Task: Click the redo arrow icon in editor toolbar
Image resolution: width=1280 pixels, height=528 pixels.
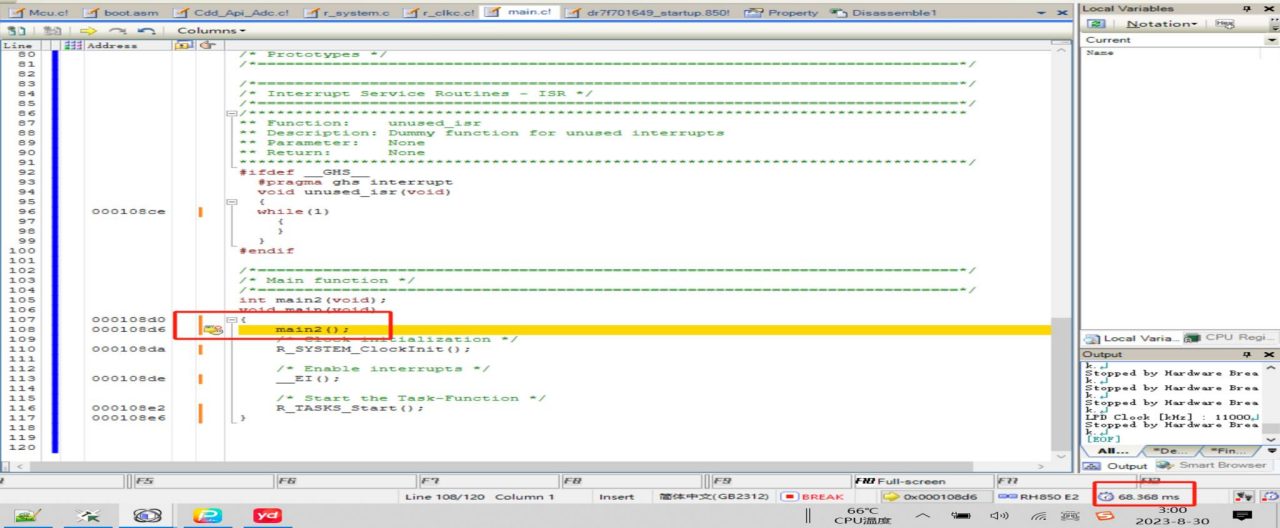Action: (x=117, y=31)
